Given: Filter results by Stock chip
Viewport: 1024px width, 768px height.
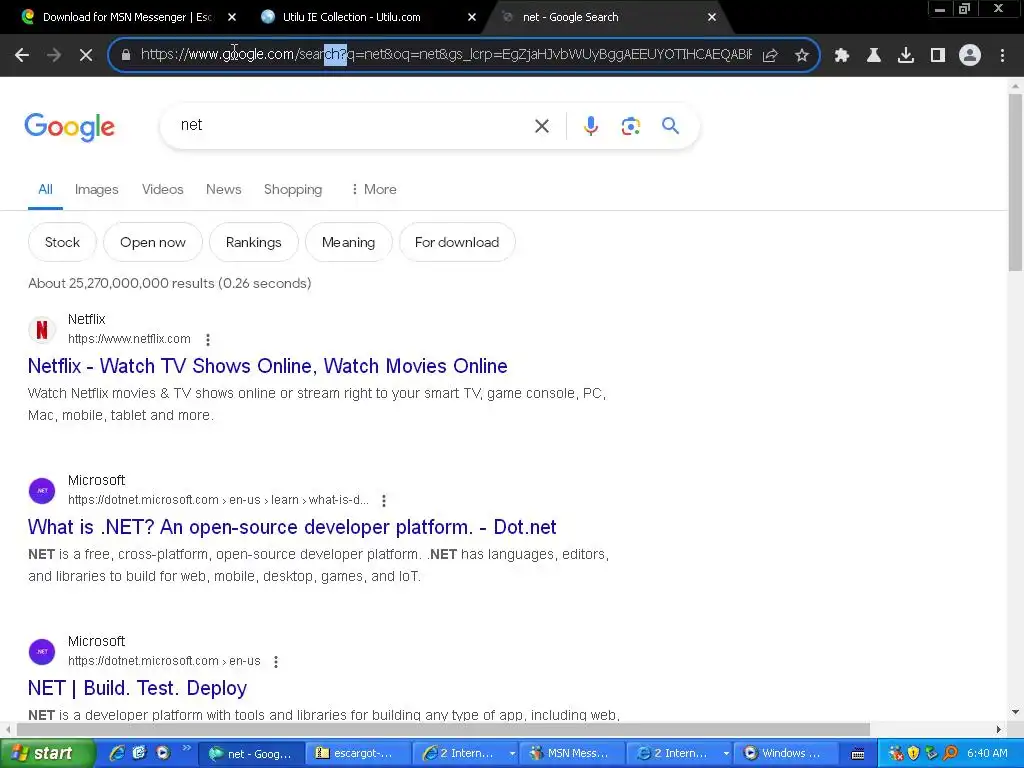Looking at the screenshot, I should pyautogui.click(x=62, y=242).
